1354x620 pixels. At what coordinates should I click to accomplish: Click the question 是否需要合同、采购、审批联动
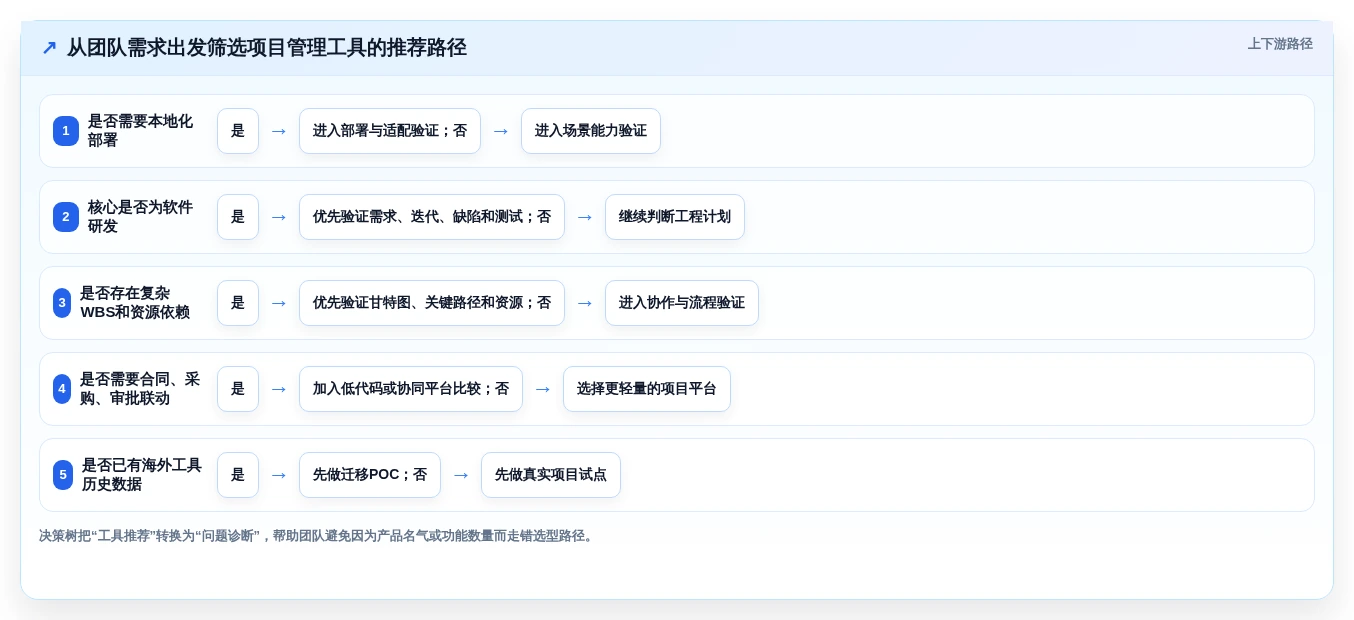pos(140,389)
